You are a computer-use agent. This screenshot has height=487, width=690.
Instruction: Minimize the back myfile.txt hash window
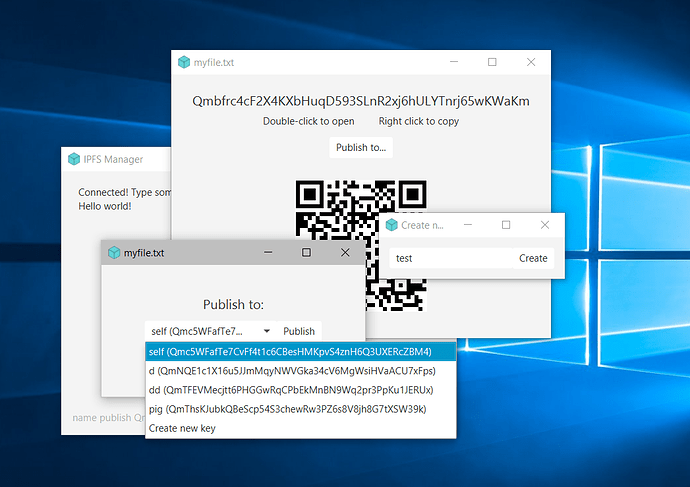[454, 62]
